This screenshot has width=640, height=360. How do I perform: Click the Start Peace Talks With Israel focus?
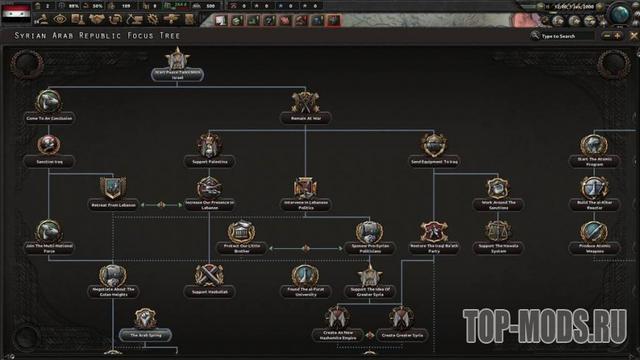(177, 64)
